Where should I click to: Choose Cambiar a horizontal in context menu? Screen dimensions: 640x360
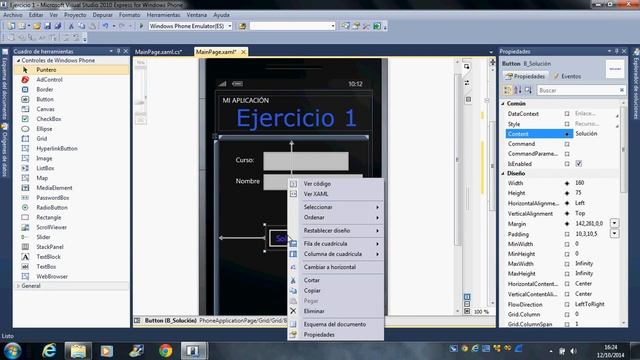[336, 267]
